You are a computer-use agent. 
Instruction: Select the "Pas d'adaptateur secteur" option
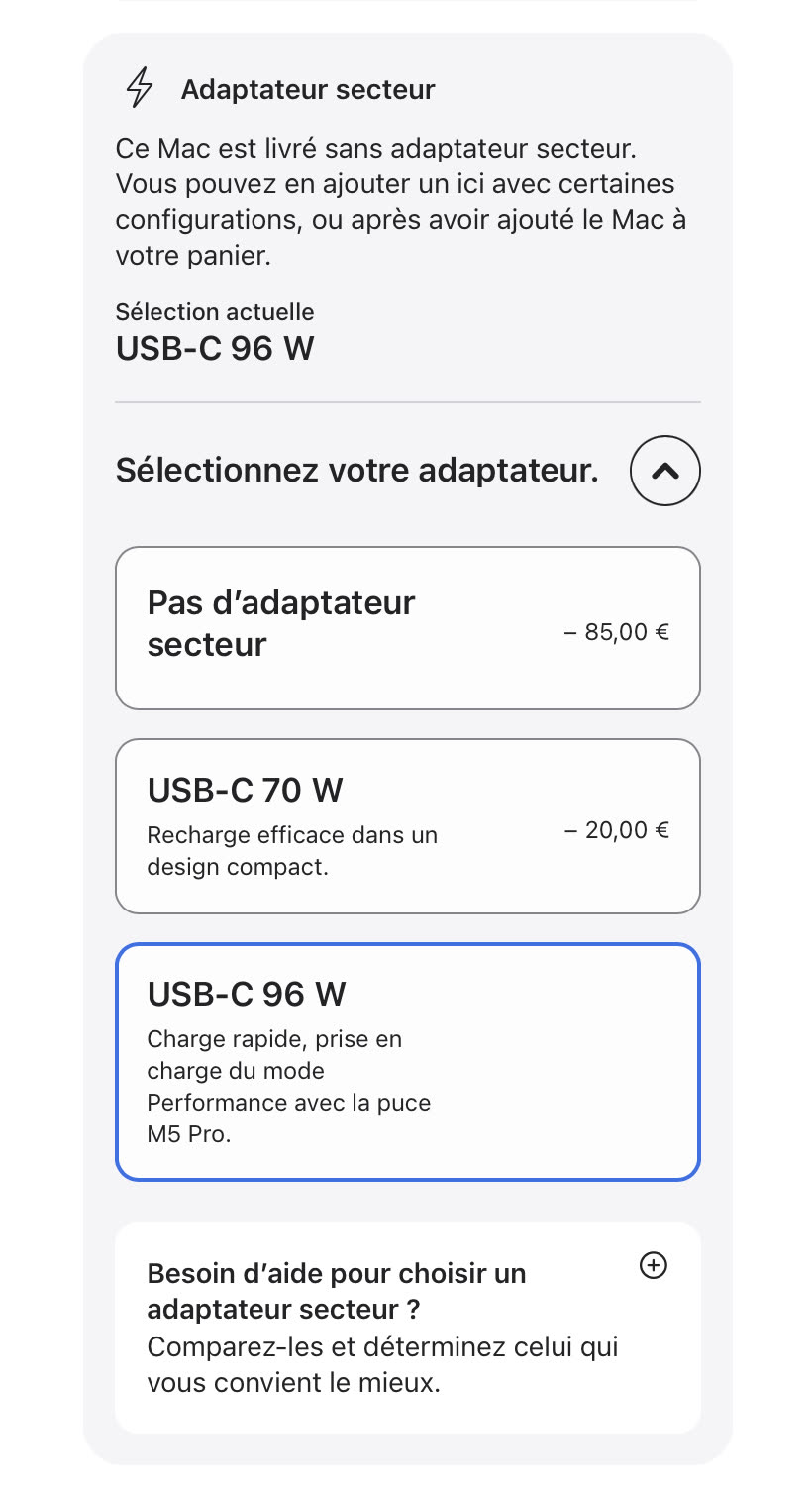tap(407, 628)
